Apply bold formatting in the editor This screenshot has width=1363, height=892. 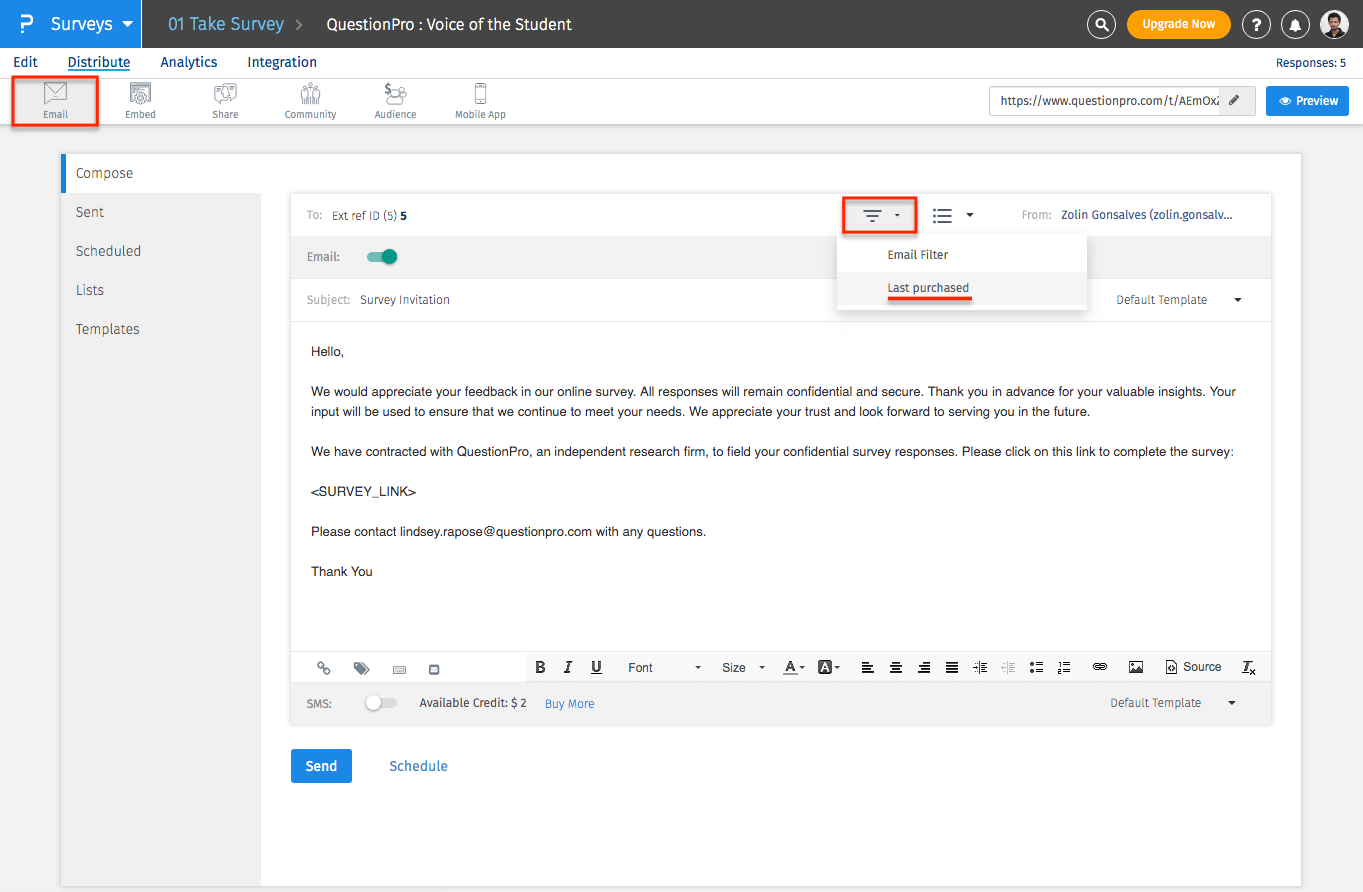click(540, 667)
